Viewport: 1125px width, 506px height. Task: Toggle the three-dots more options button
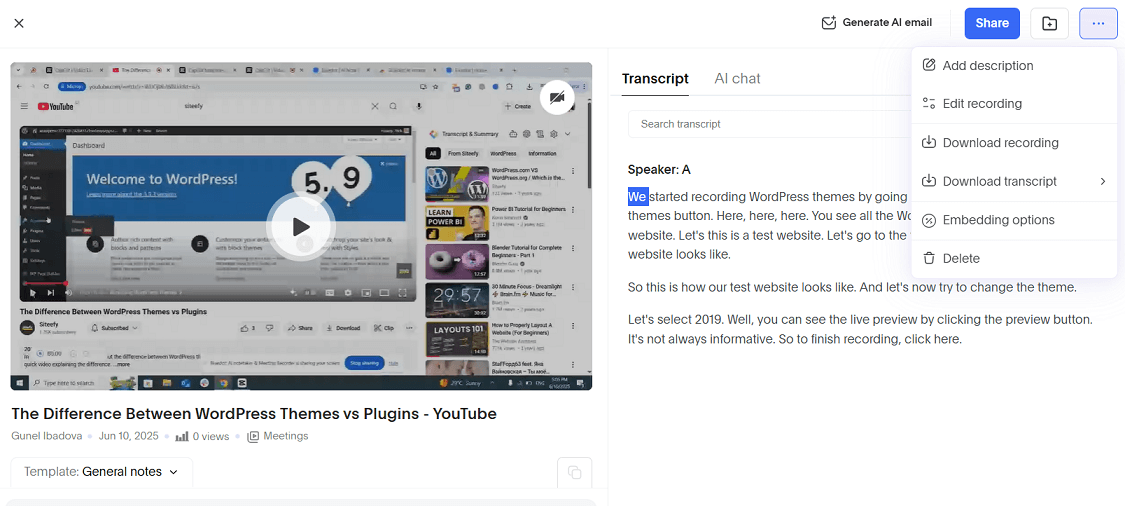pos(1098,23)
